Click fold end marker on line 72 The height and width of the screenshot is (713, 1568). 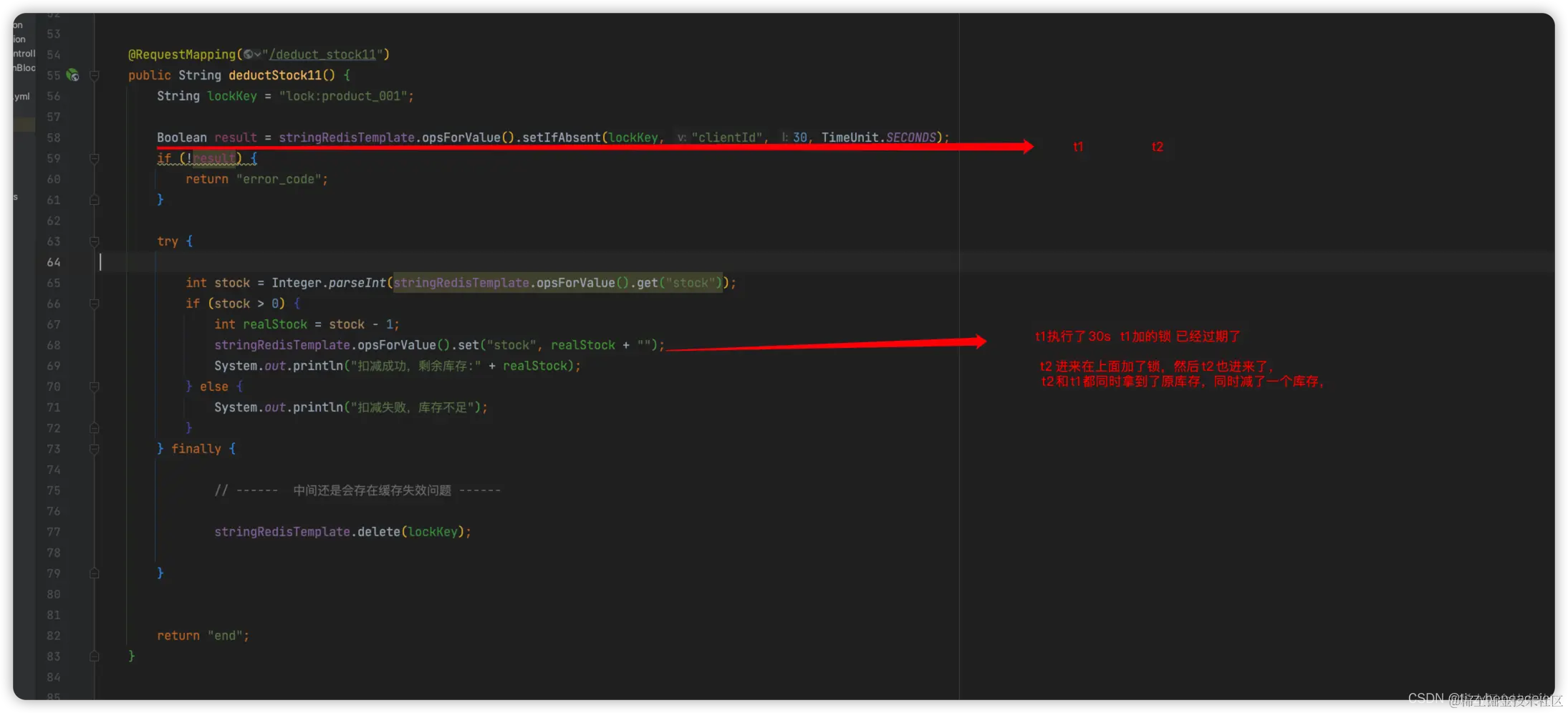(95, 428)
